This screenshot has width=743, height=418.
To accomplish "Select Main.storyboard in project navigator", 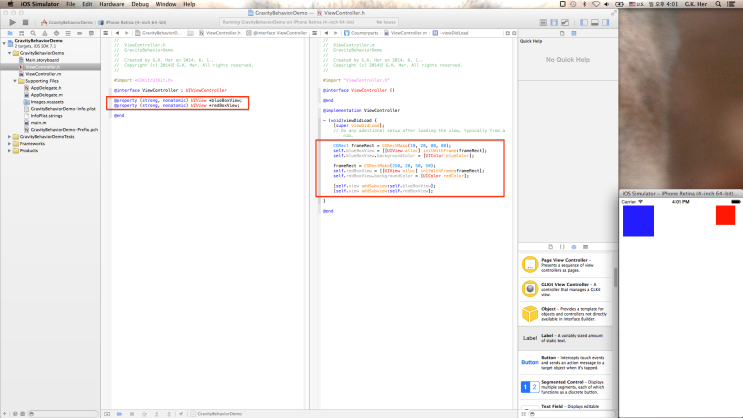I will tap(43, 59).
